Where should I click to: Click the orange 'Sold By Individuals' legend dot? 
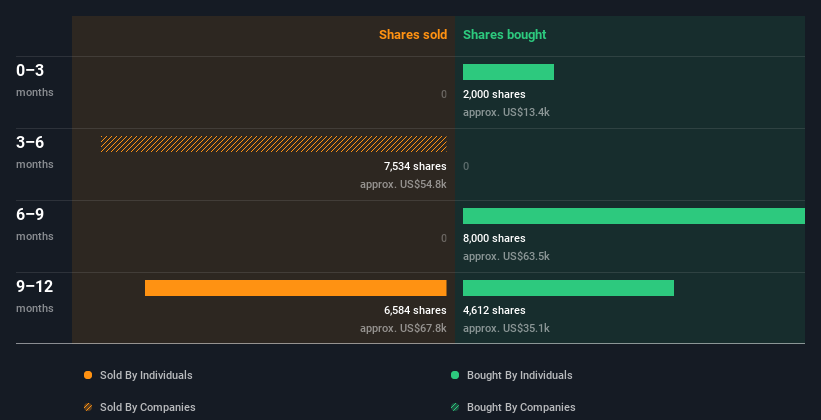[x=88, y=375]
